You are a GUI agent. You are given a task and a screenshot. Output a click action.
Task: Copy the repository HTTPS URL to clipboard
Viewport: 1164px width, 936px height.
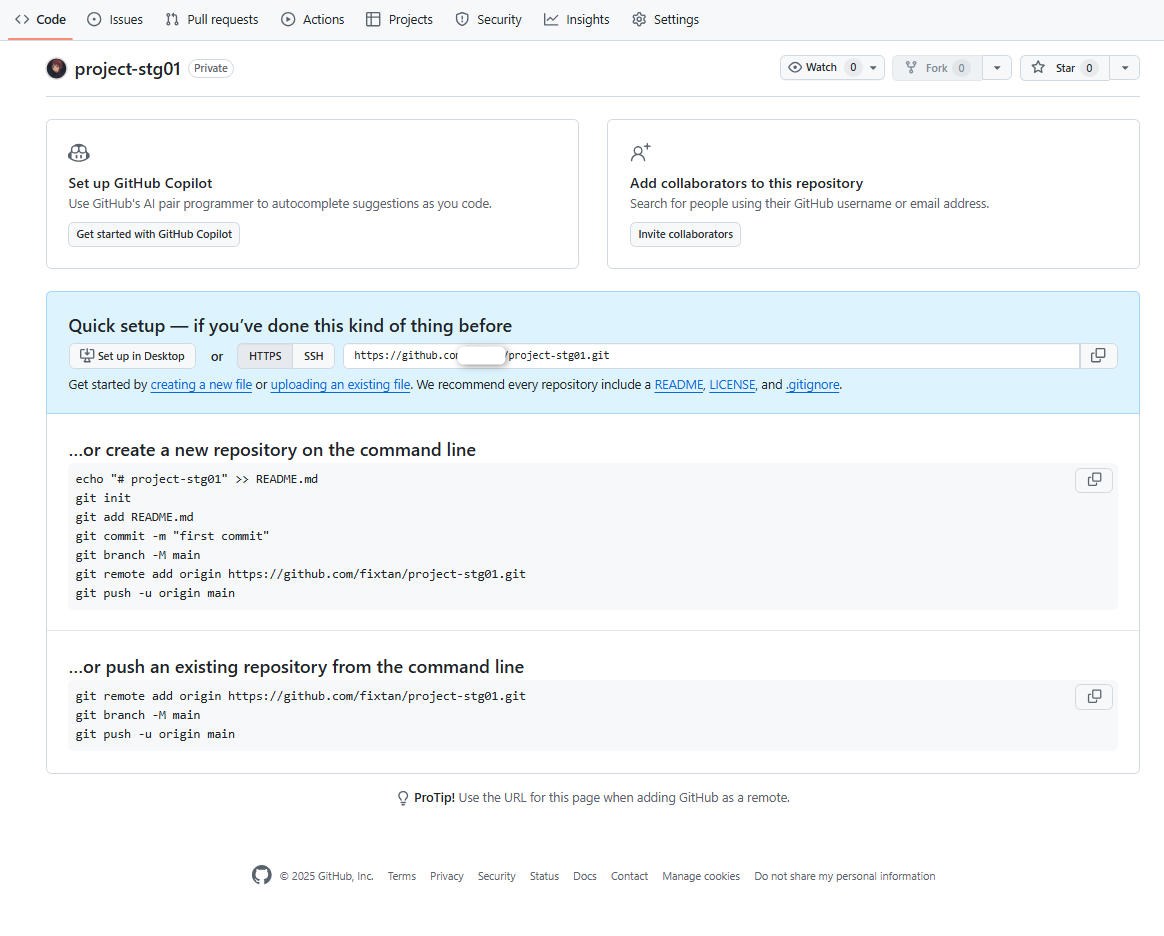pyautogui.click(x=1098, y=356)
